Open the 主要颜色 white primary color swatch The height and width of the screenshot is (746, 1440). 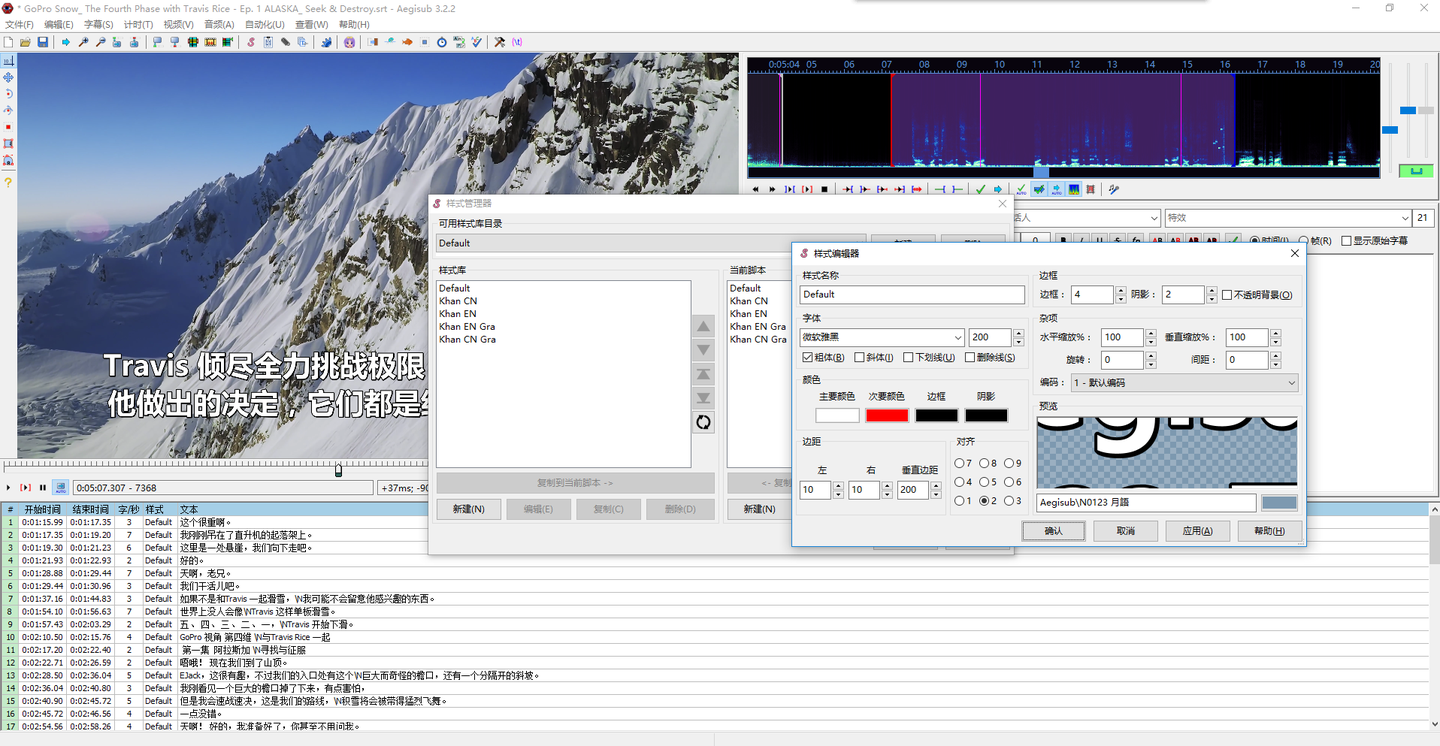pos(837,415)
